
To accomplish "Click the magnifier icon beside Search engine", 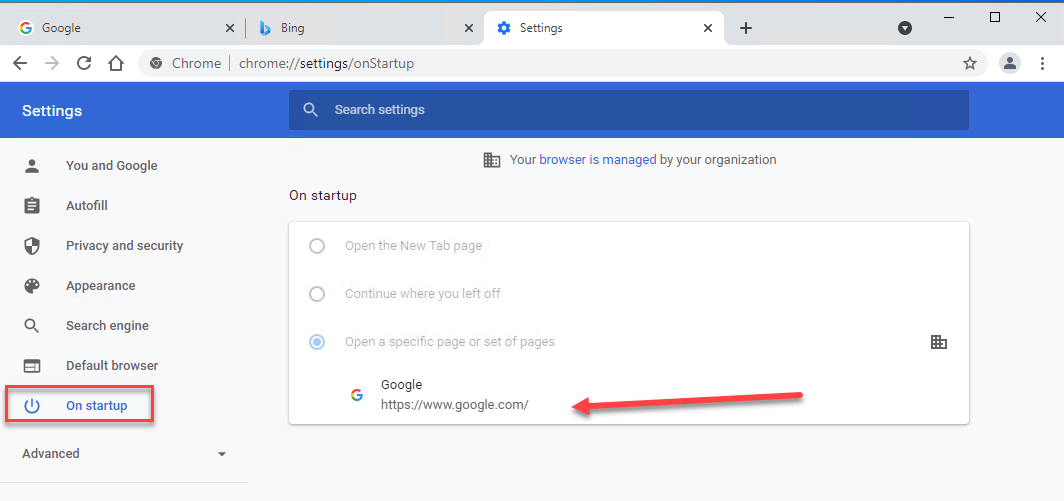I will coord(32,326).
